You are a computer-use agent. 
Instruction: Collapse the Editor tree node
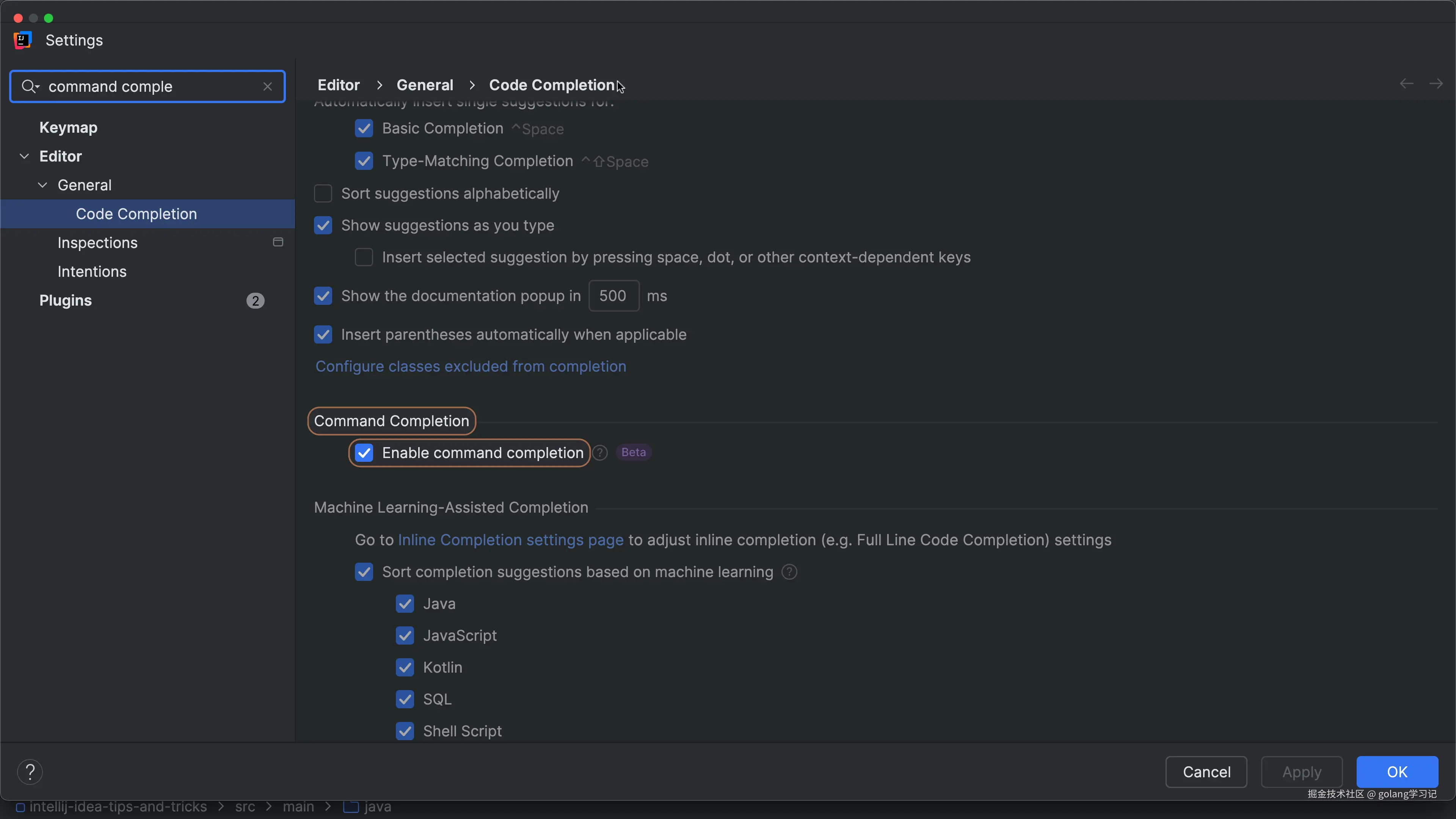click(x=24, y=157)
